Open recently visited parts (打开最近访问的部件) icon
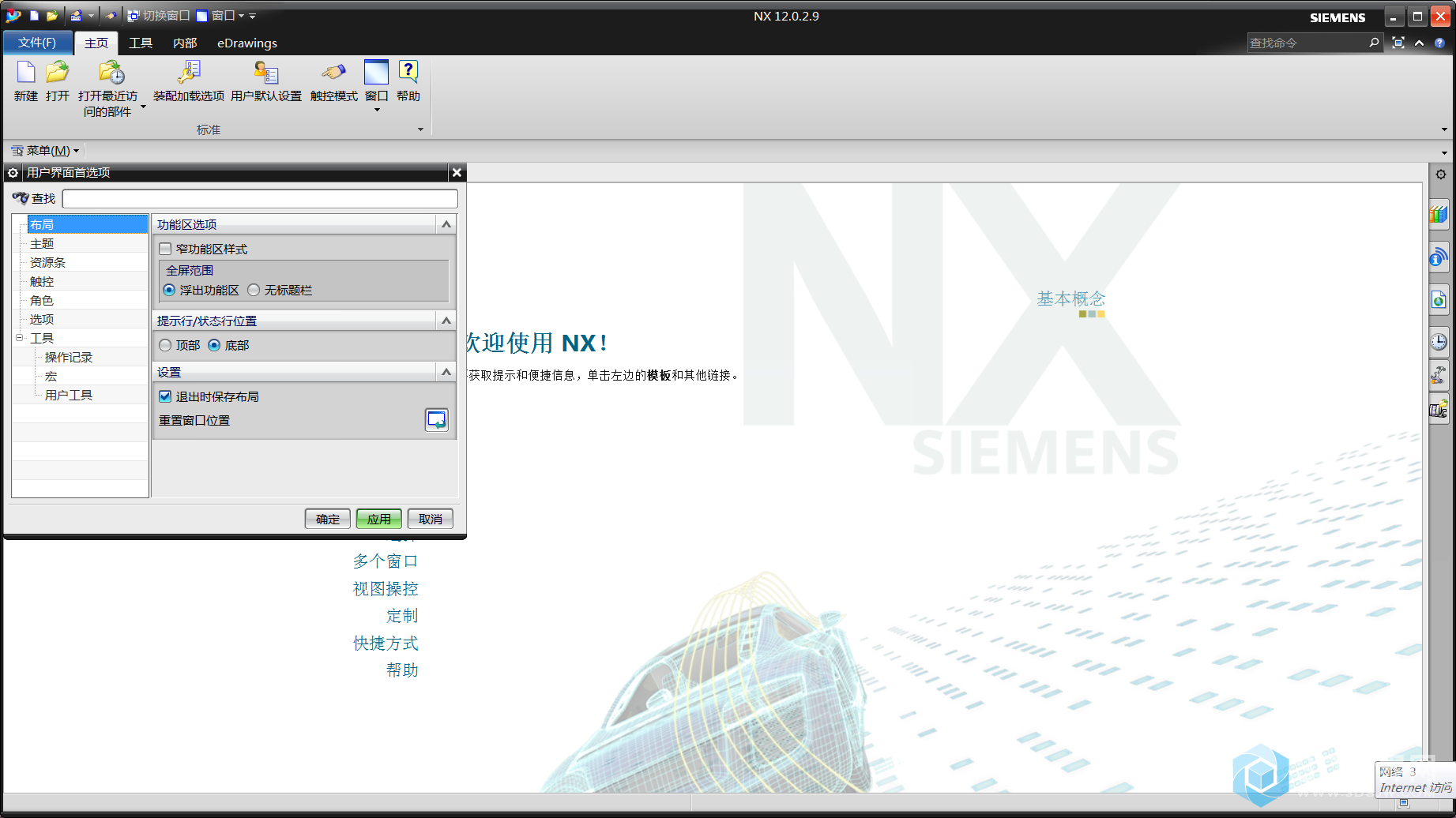 [111, 73]
